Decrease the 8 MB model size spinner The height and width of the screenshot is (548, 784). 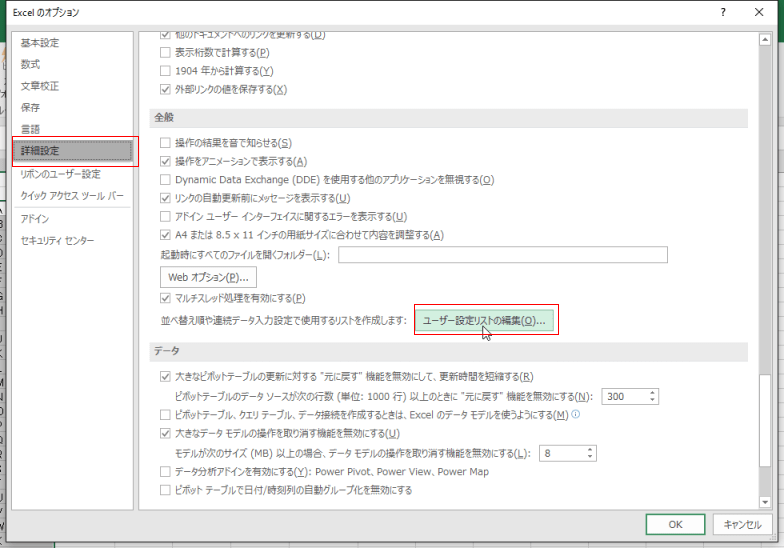click(x=590, y=456)
